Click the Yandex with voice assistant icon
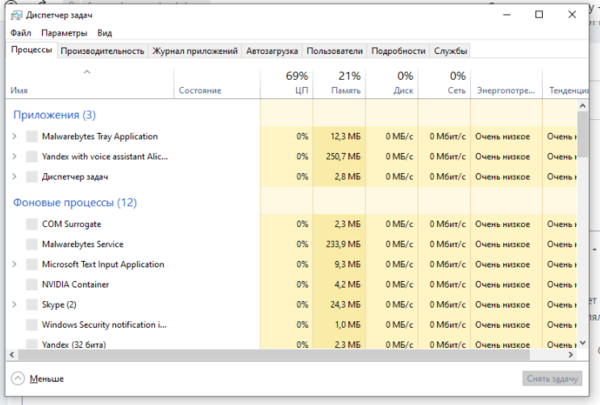This screenshot has height=405, width=600. [31, 156]
